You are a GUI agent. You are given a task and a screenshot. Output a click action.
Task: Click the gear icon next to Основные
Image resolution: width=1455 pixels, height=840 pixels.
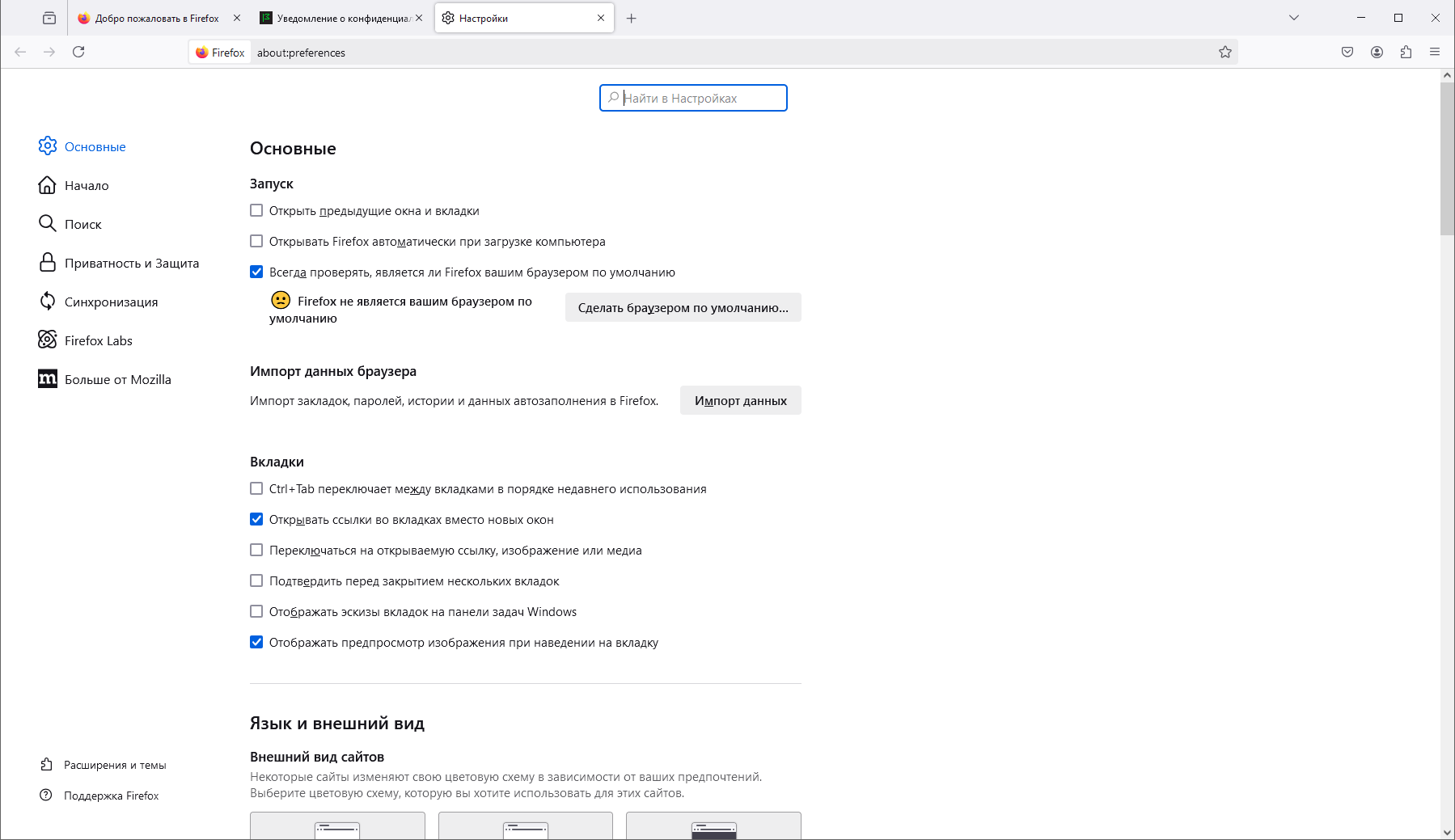click(48, 146)
